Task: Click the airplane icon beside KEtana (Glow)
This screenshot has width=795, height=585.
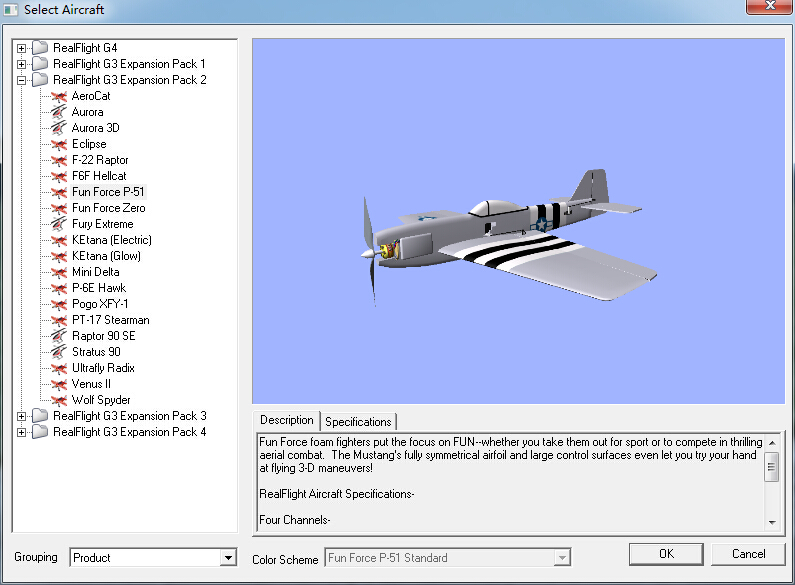Action: [x=59, y=256]
